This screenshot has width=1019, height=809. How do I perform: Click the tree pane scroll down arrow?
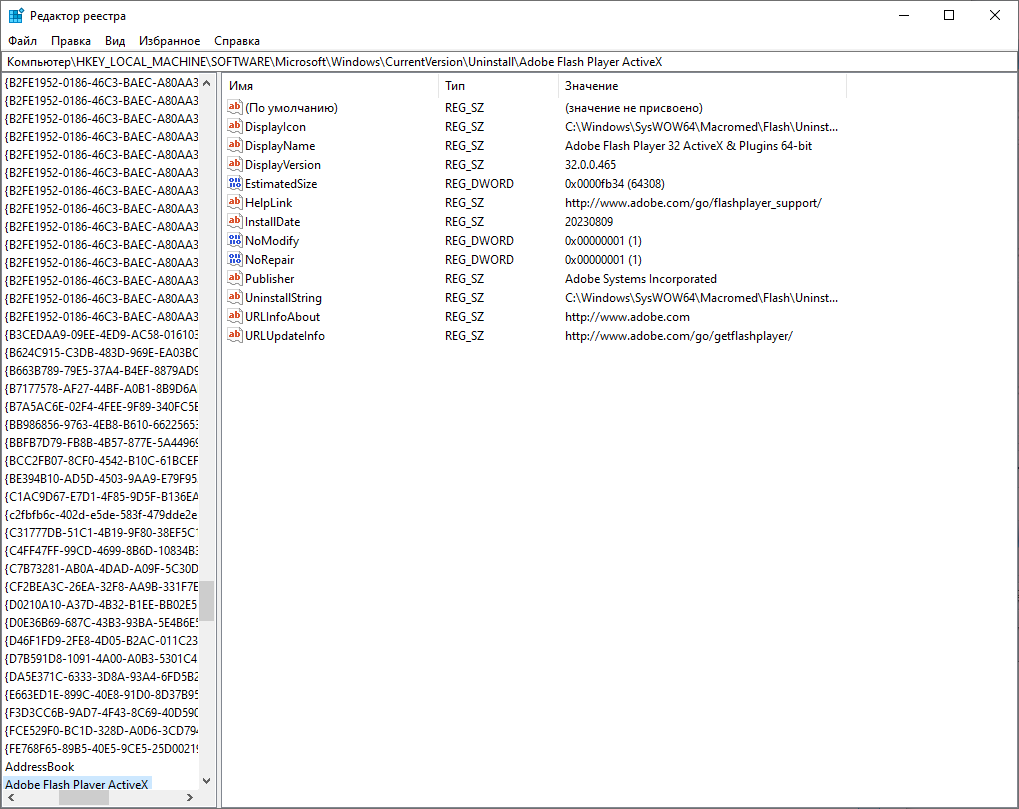[x=207, y=781]
